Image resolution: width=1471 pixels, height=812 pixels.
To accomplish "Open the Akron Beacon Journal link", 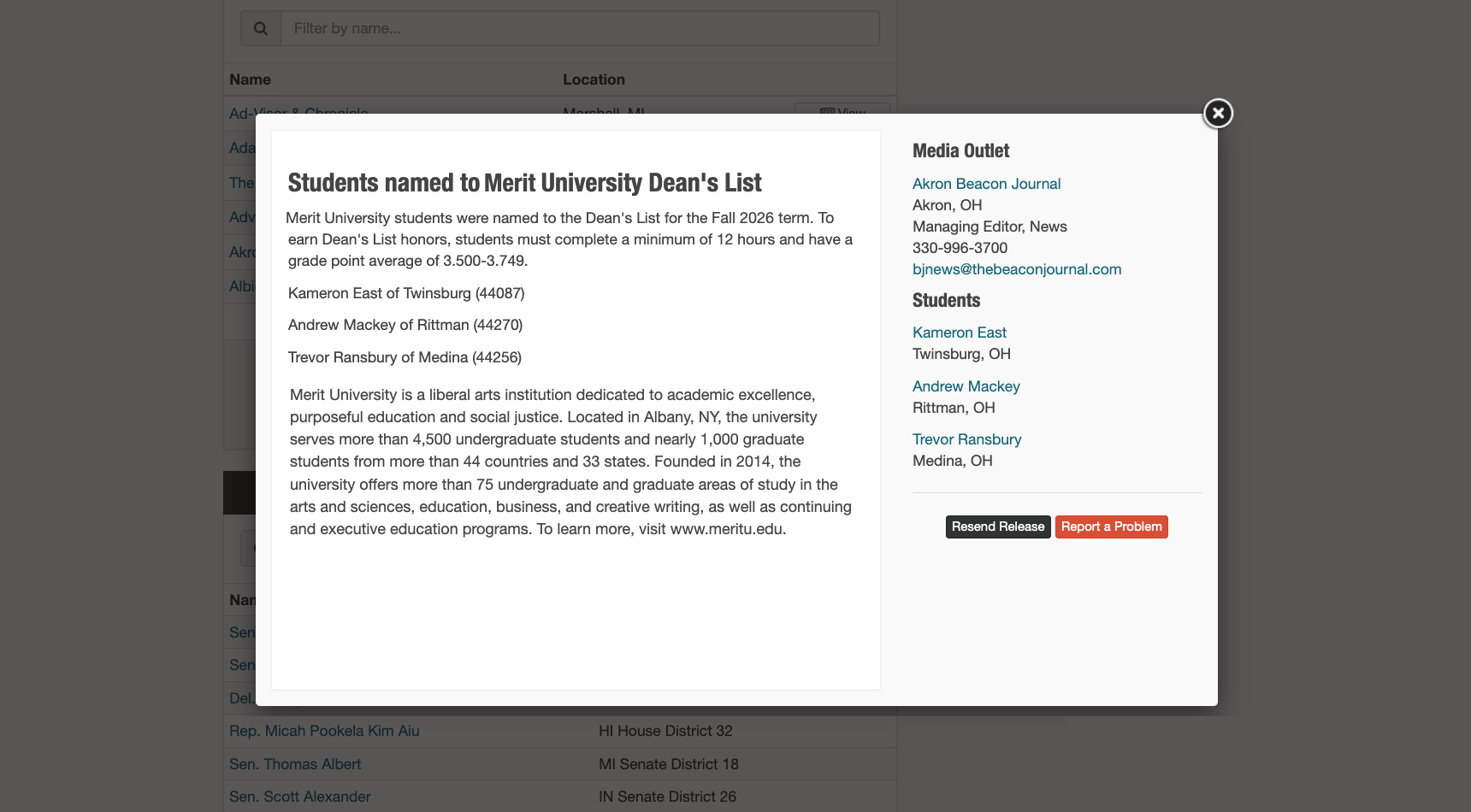I will [x=986, y=184].
